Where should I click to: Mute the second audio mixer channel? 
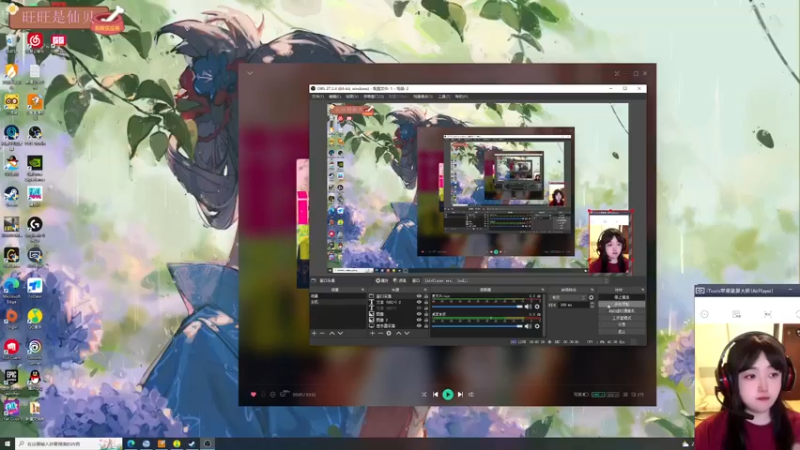(528, 327)
